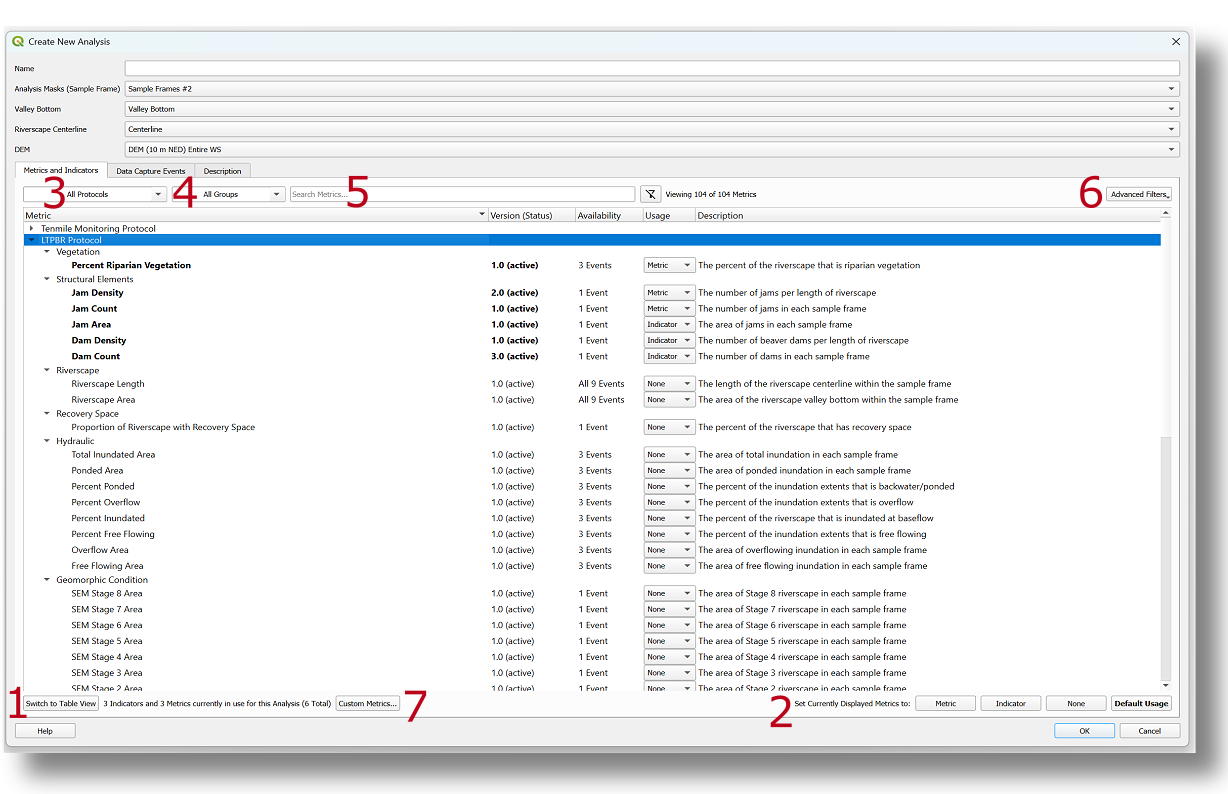Confirm with the OK button
Image resolution: width=1228 pixels, height=794 pixels.
point(1084,731)
